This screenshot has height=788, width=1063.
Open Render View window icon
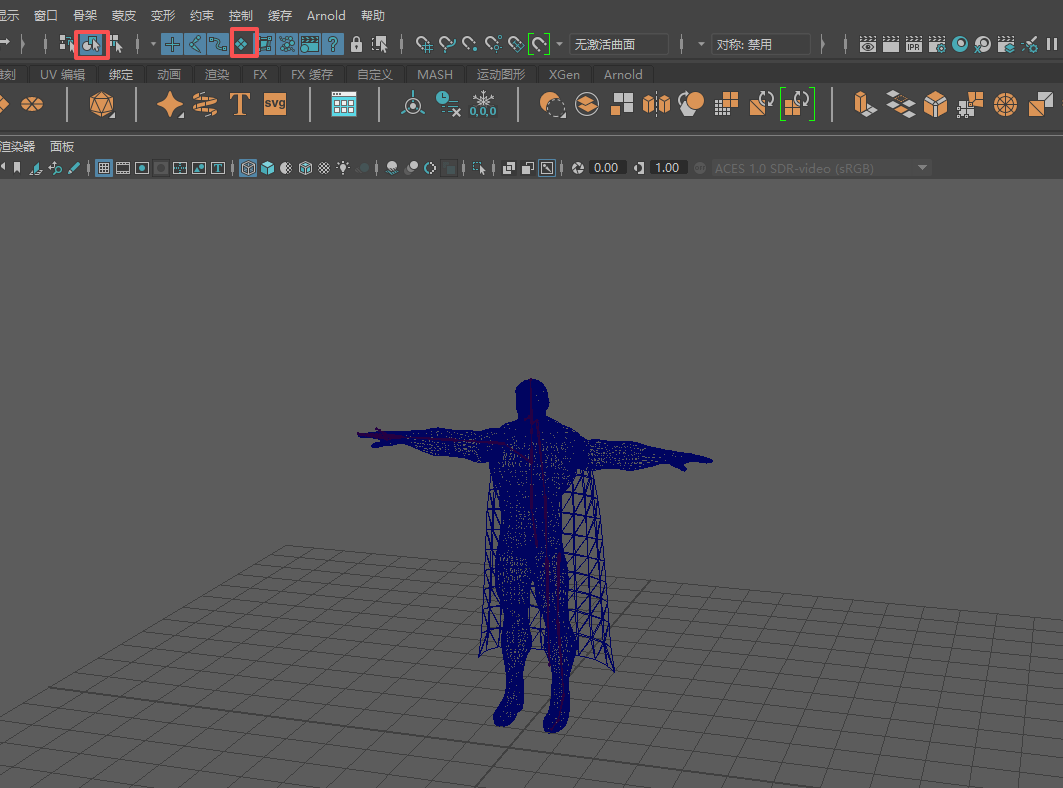(x=868, y=45)
